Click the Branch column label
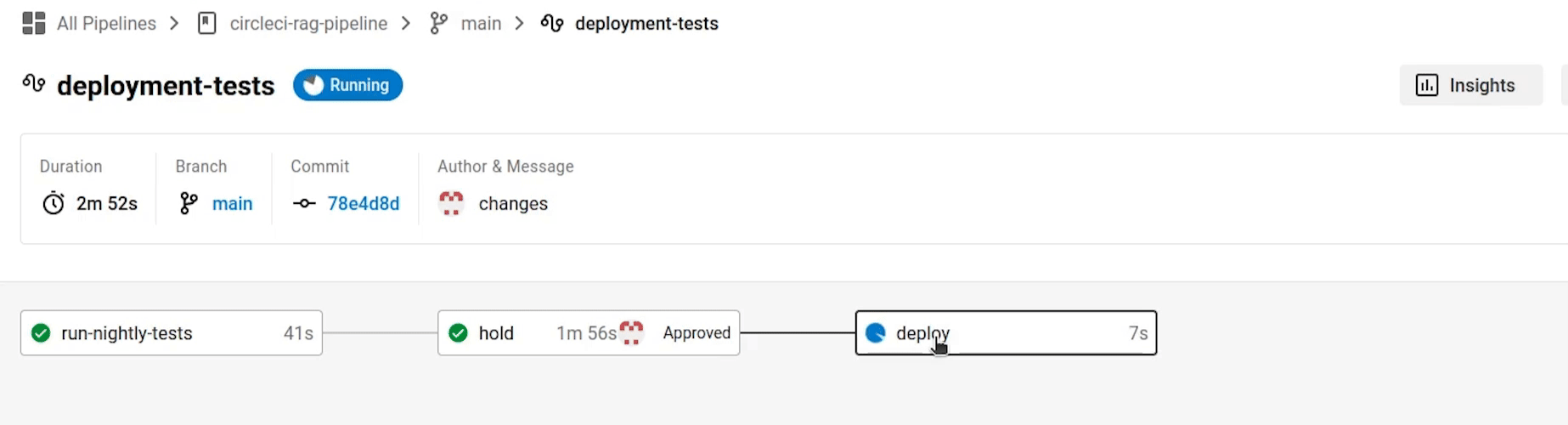Image resolution: width=1568 pixels, height=425 pixels. click(201, 167)
